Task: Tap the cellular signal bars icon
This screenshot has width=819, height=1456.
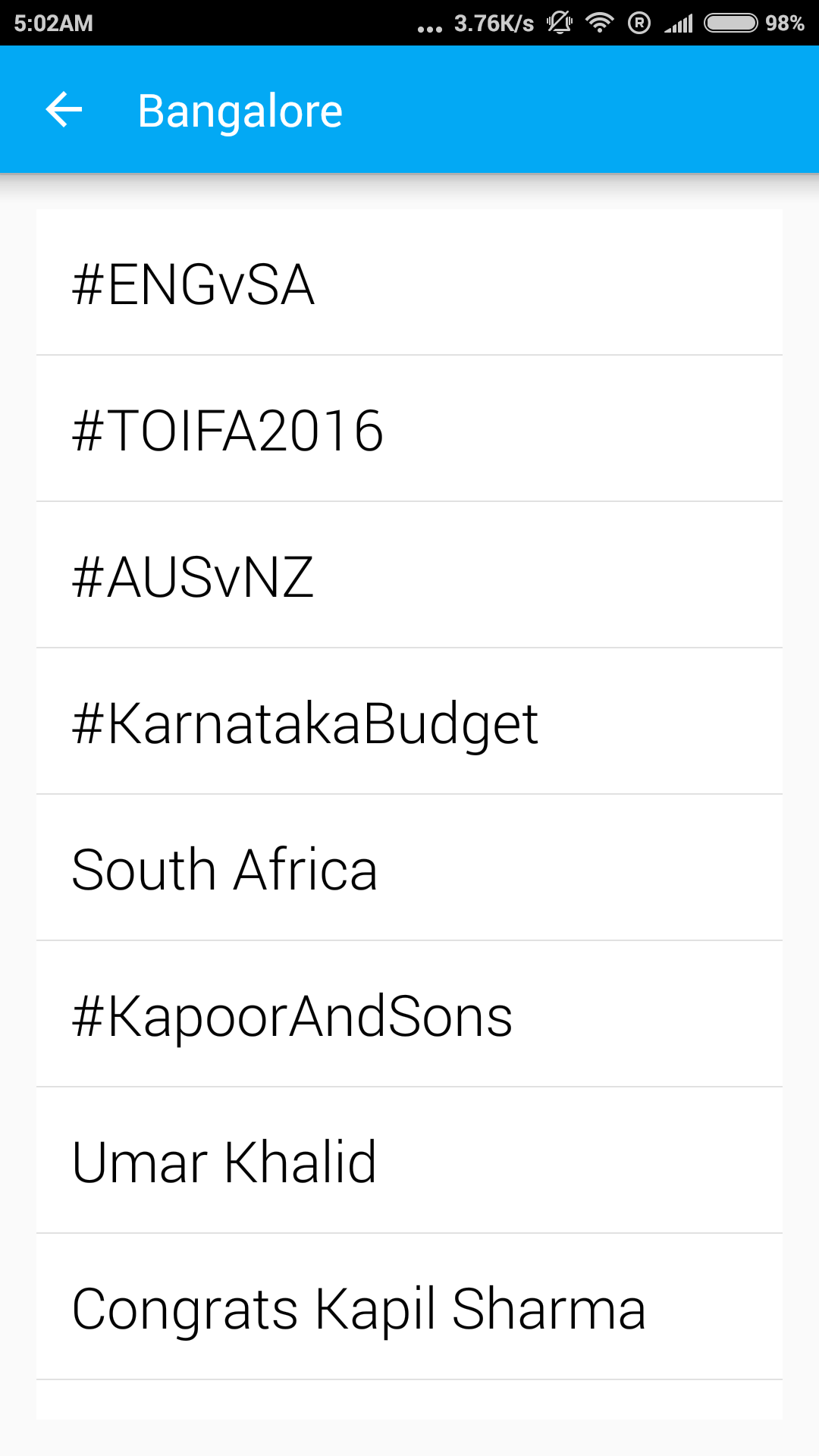Action: pos(679,24)
